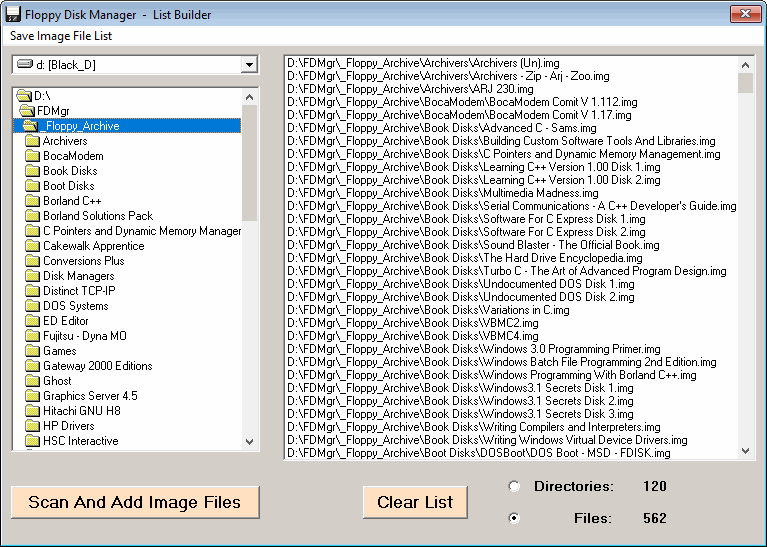Close the Floppy Disk Manager window

click(745, 14)
